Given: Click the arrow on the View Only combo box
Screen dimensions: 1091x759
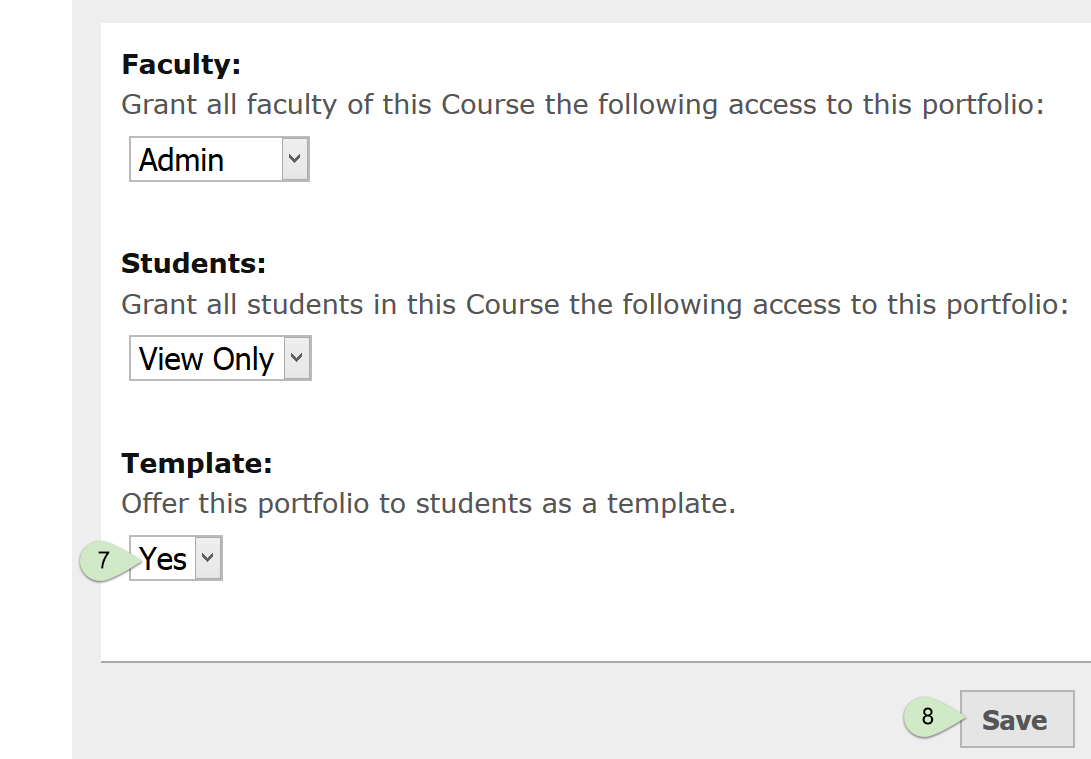Looking at the screenshot, I should click(297, 358).
